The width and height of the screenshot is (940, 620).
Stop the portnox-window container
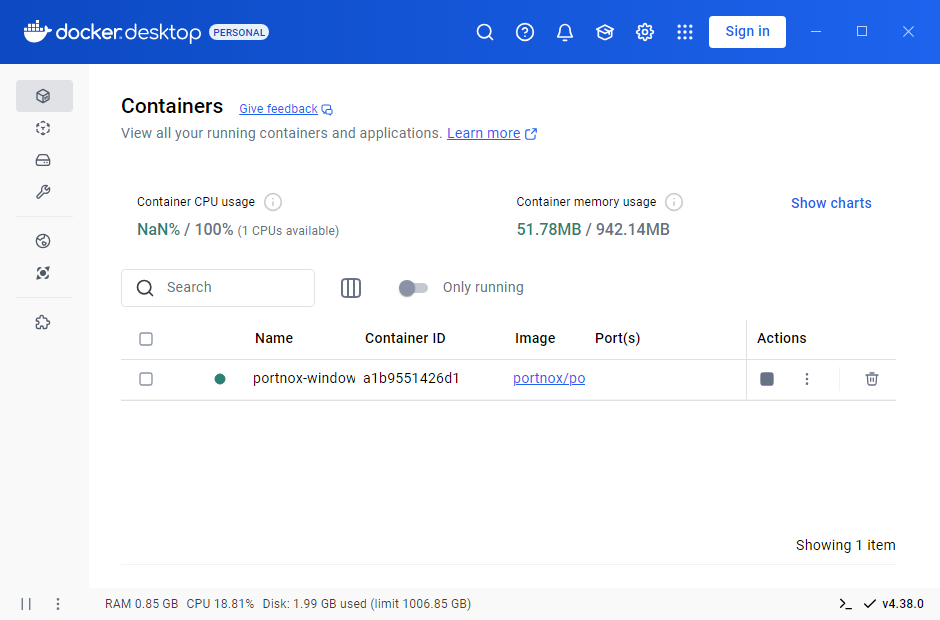(x=767, y=379)
